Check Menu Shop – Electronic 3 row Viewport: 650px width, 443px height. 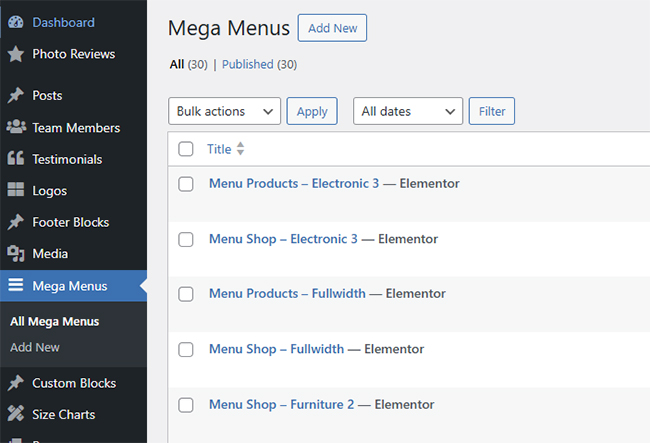click(x=186, y=239)
